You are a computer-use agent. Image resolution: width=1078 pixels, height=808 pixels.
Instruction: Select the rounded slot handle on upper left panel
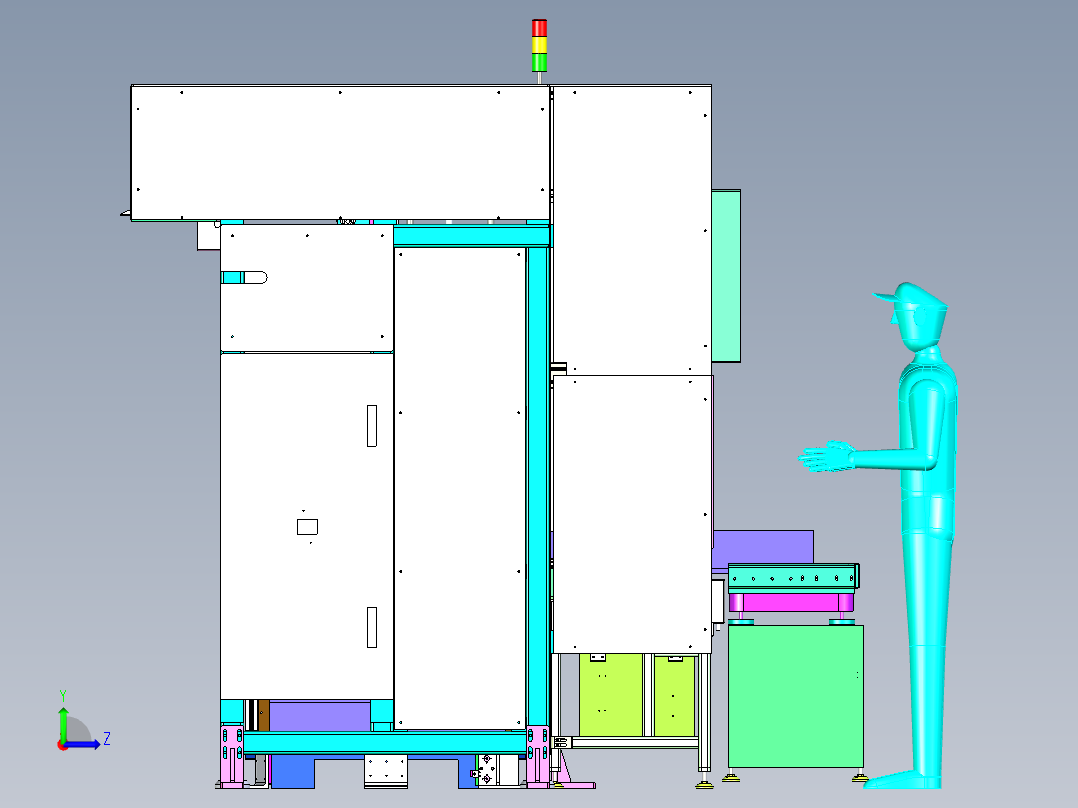[x=244, y=278]
